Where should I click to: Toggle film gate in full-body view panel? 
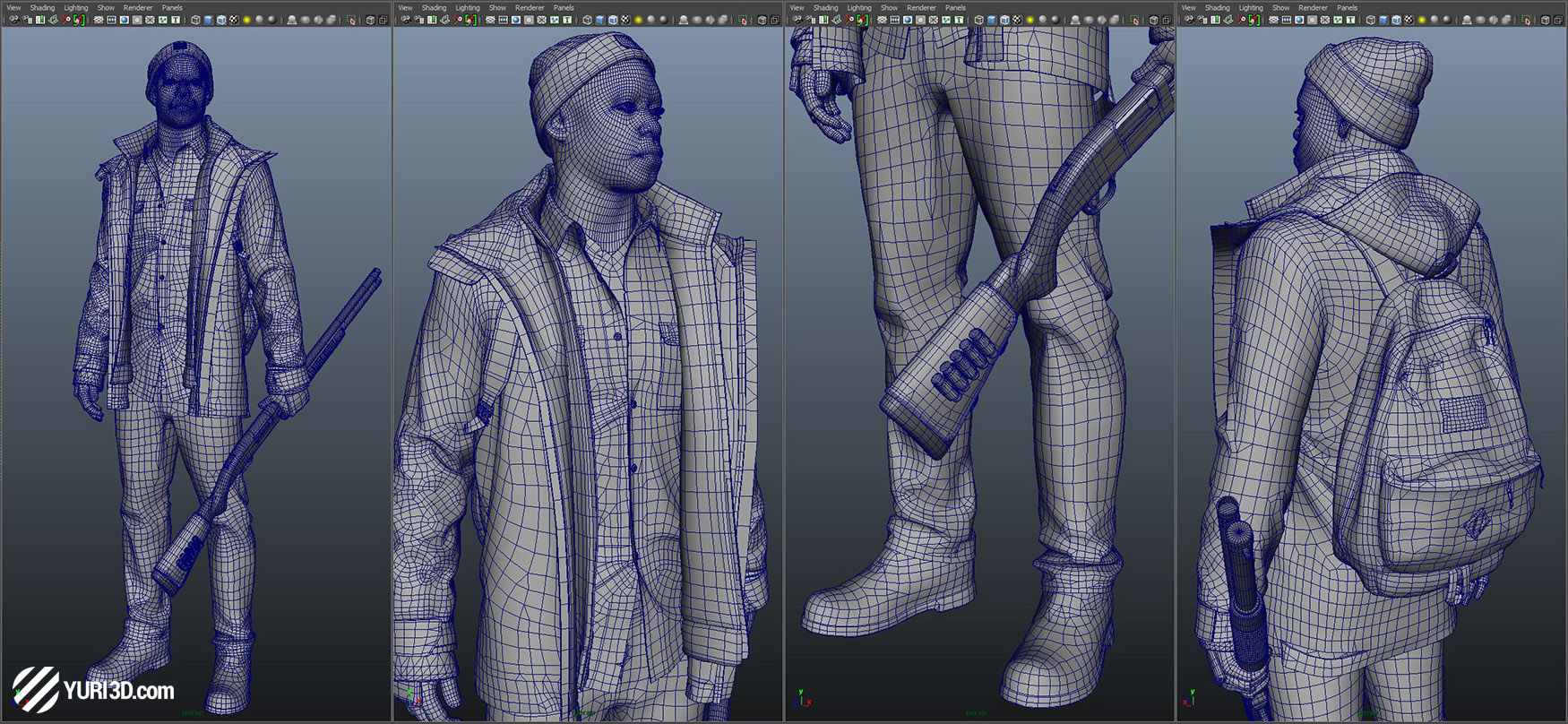click(111, 20)
